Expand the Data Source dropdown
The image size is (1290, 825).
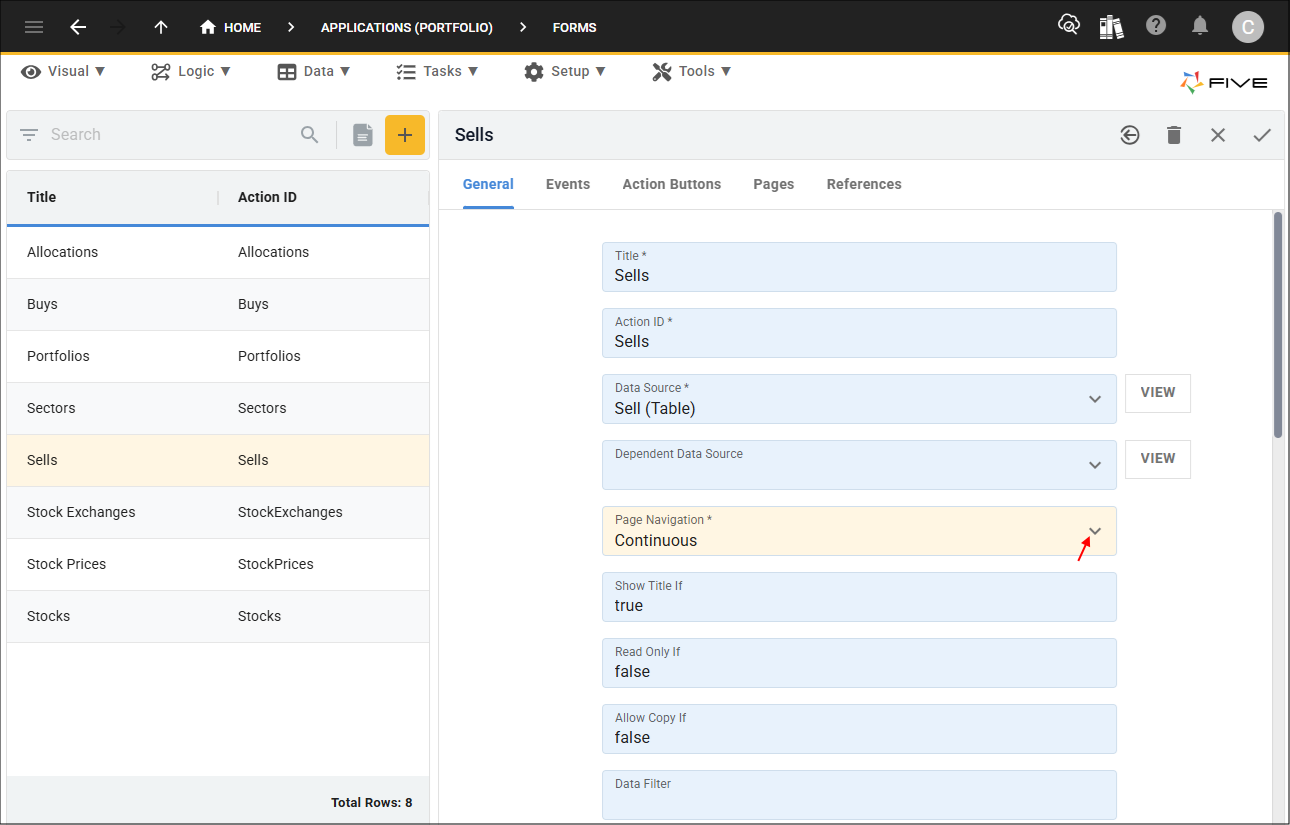click(1095, 399)
